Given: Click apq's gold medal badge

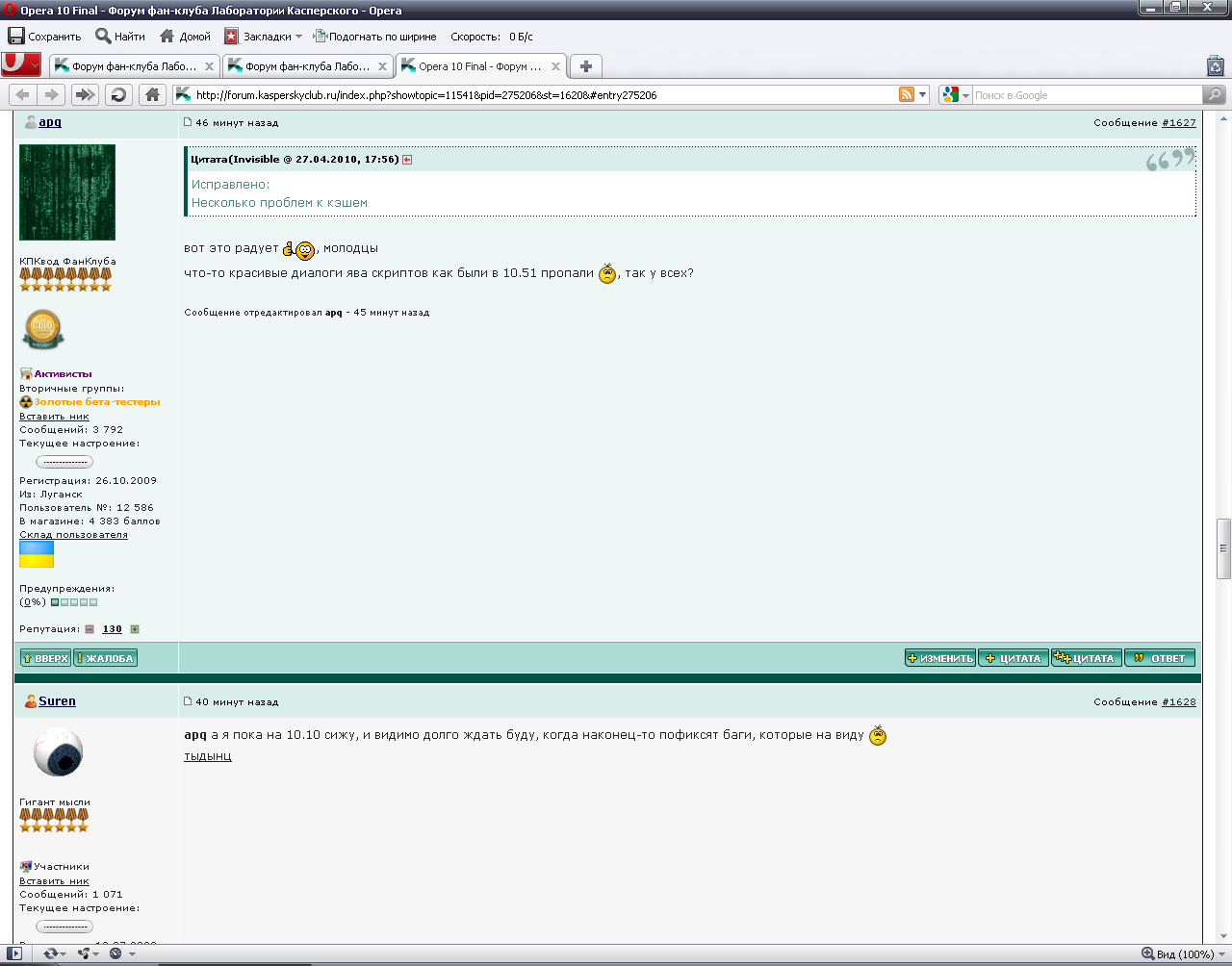Looking at the screenshot, I should [42, 329].
